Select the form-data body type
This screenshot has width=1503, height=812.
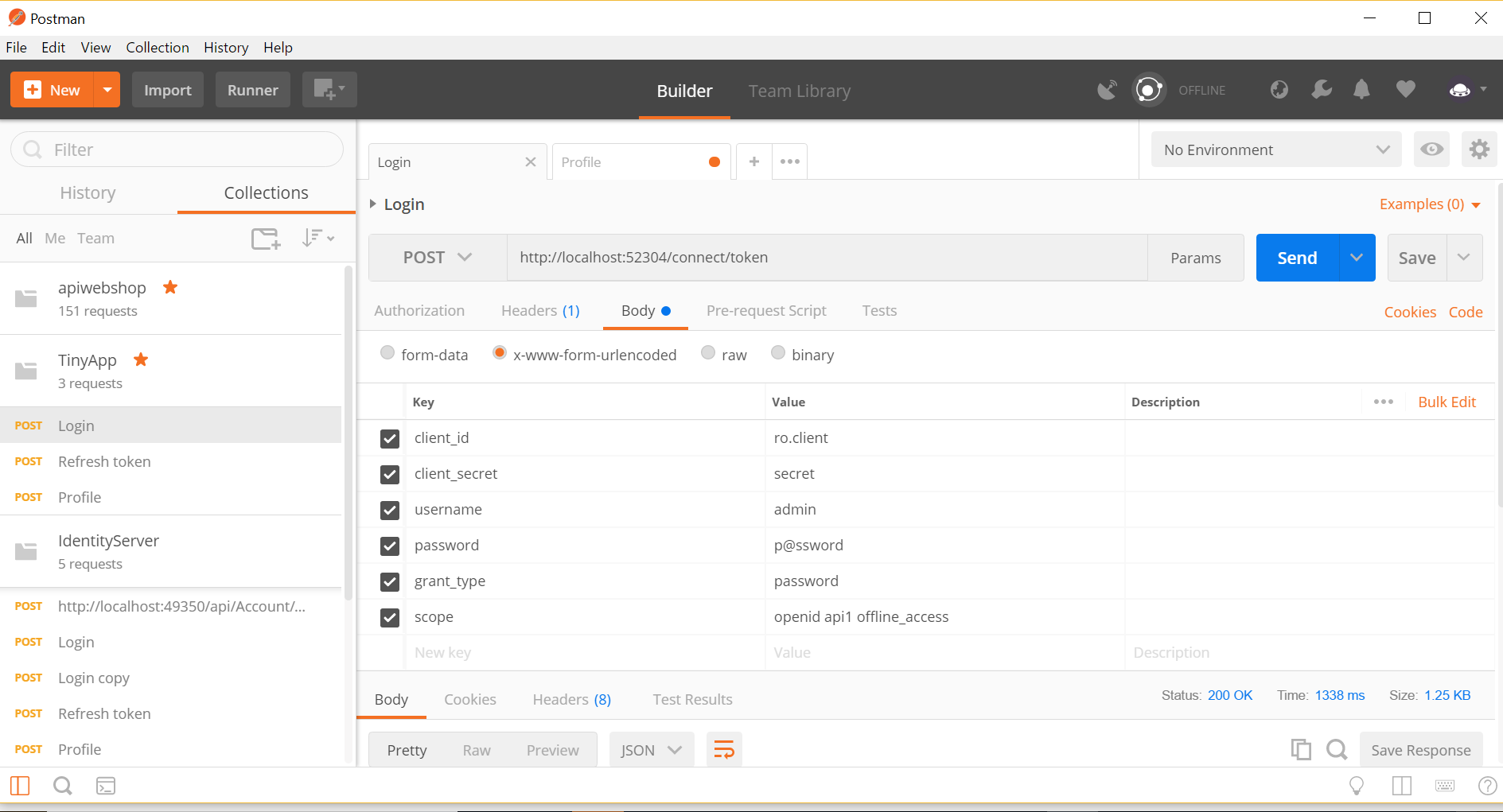[387, 352]
